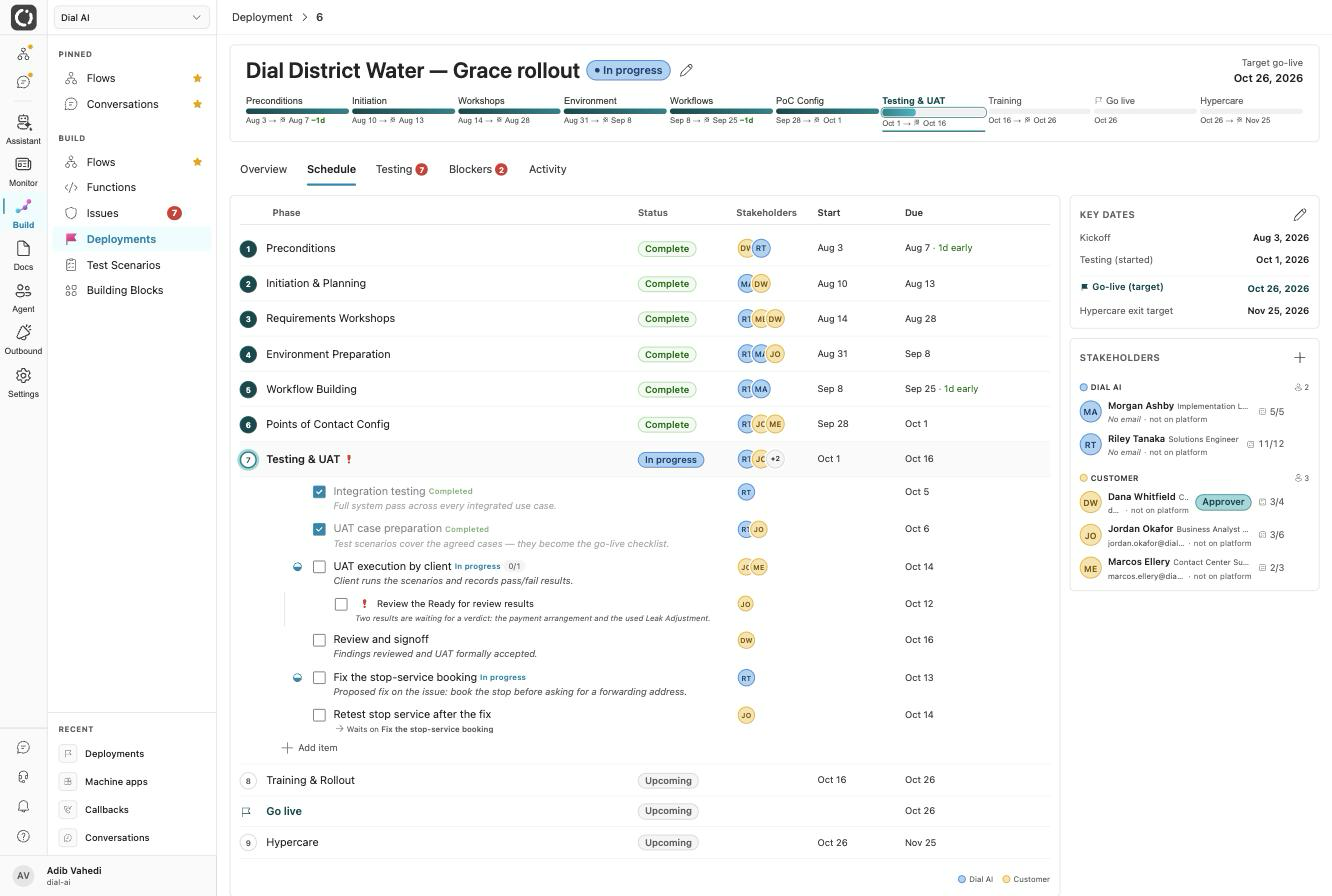The height and width of the screenshot is (896, 1332).
Task: Uncheck the Integration testing item
Action: (319, 492)
